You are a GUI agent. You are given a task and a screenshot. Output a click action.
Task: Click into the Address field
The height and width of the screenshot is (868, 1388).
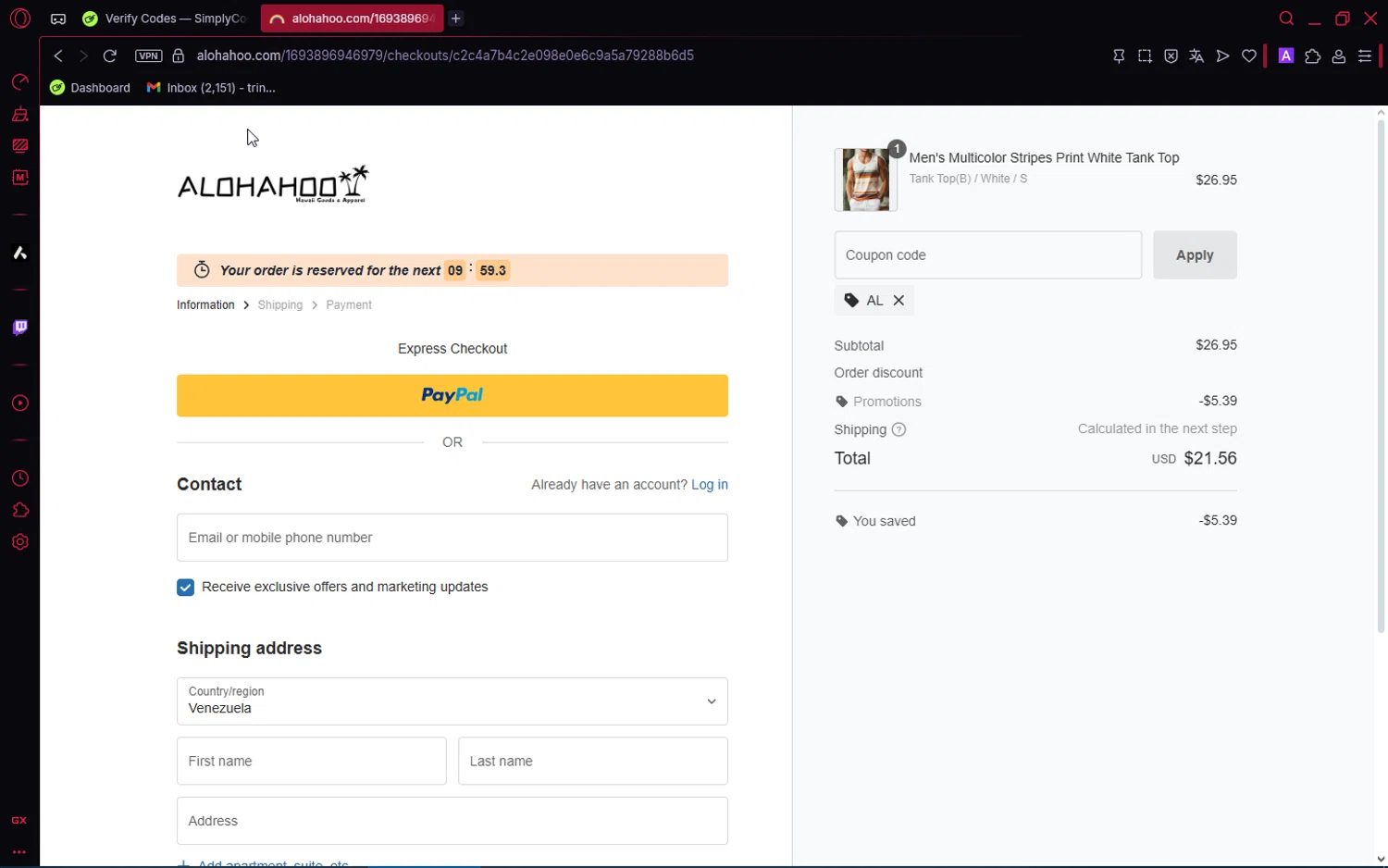452,821
